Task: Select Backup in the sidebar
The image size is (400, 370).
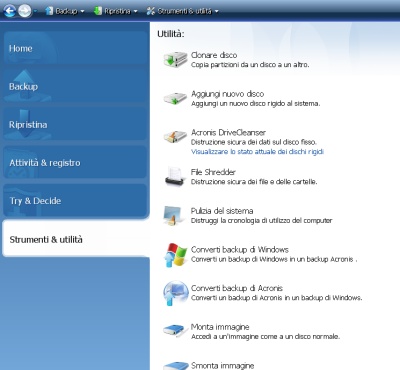Action: click(75, 86)
